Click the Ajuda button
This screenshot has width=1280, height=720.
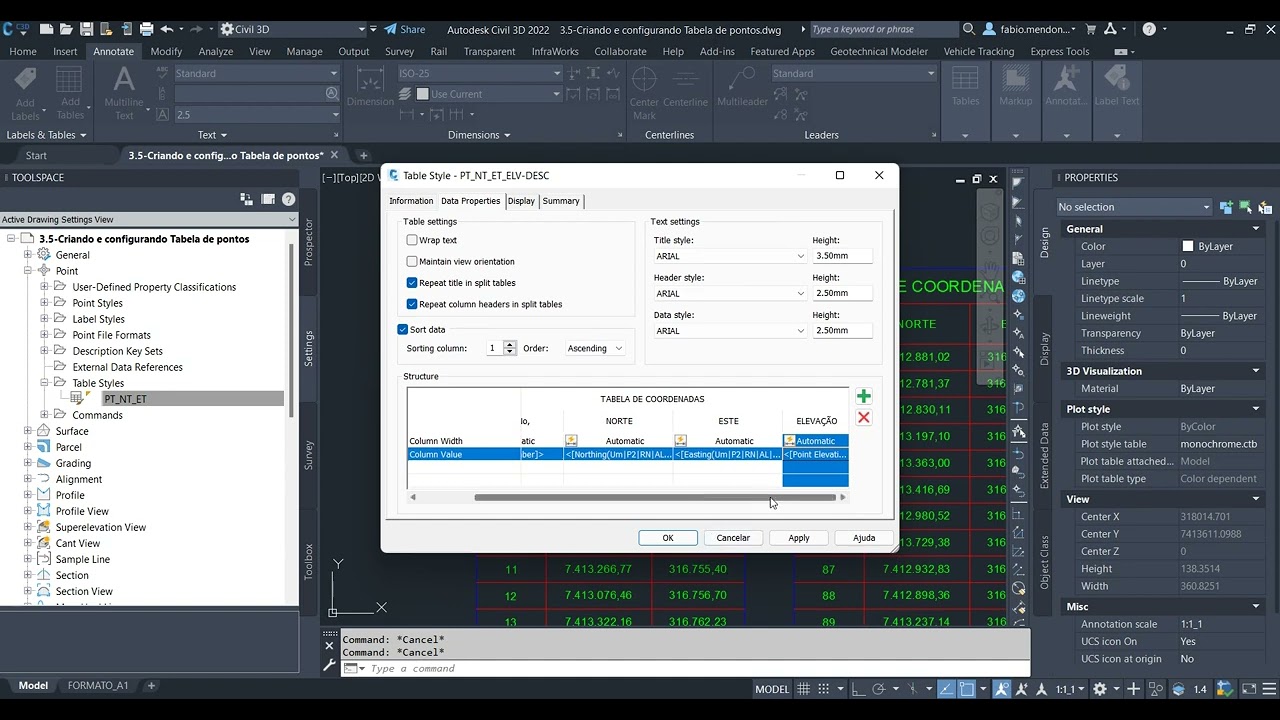(864, 538)
